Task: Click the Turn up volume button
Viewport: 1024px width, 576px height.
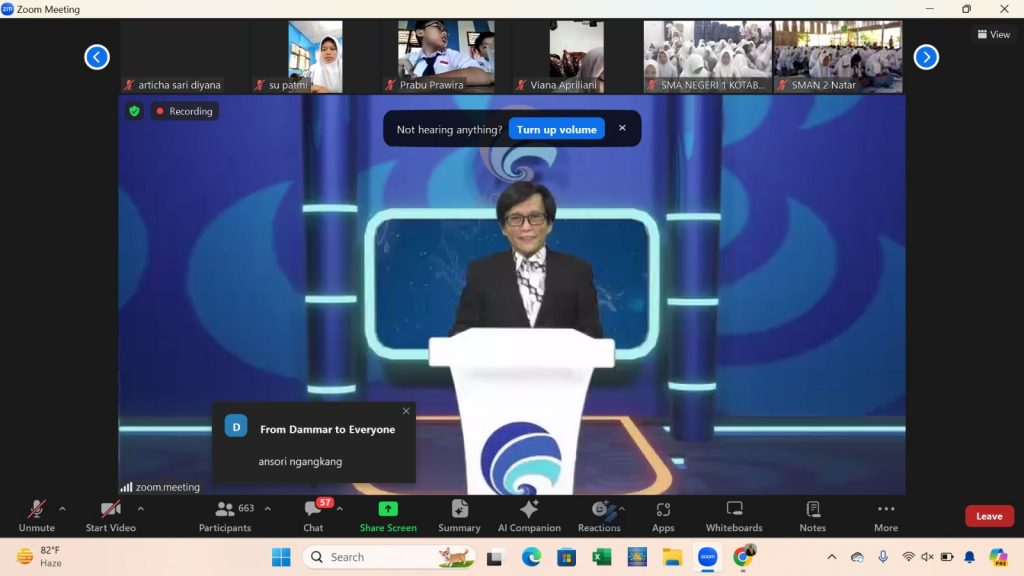Action: [556, 129]
